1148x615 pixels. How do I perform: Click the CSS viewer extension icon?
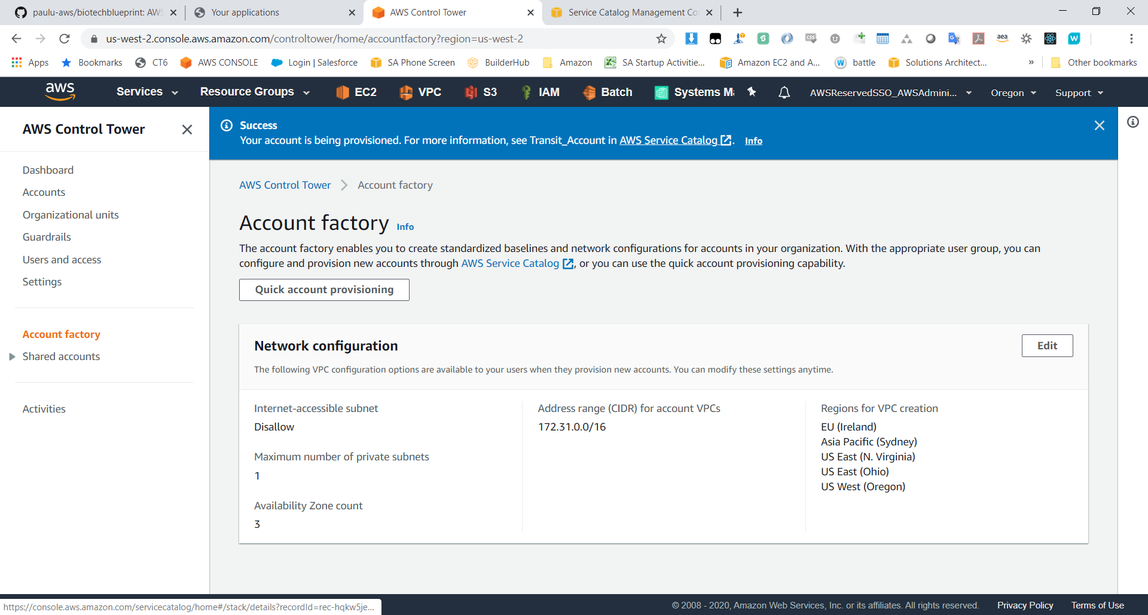click(811, 38)
